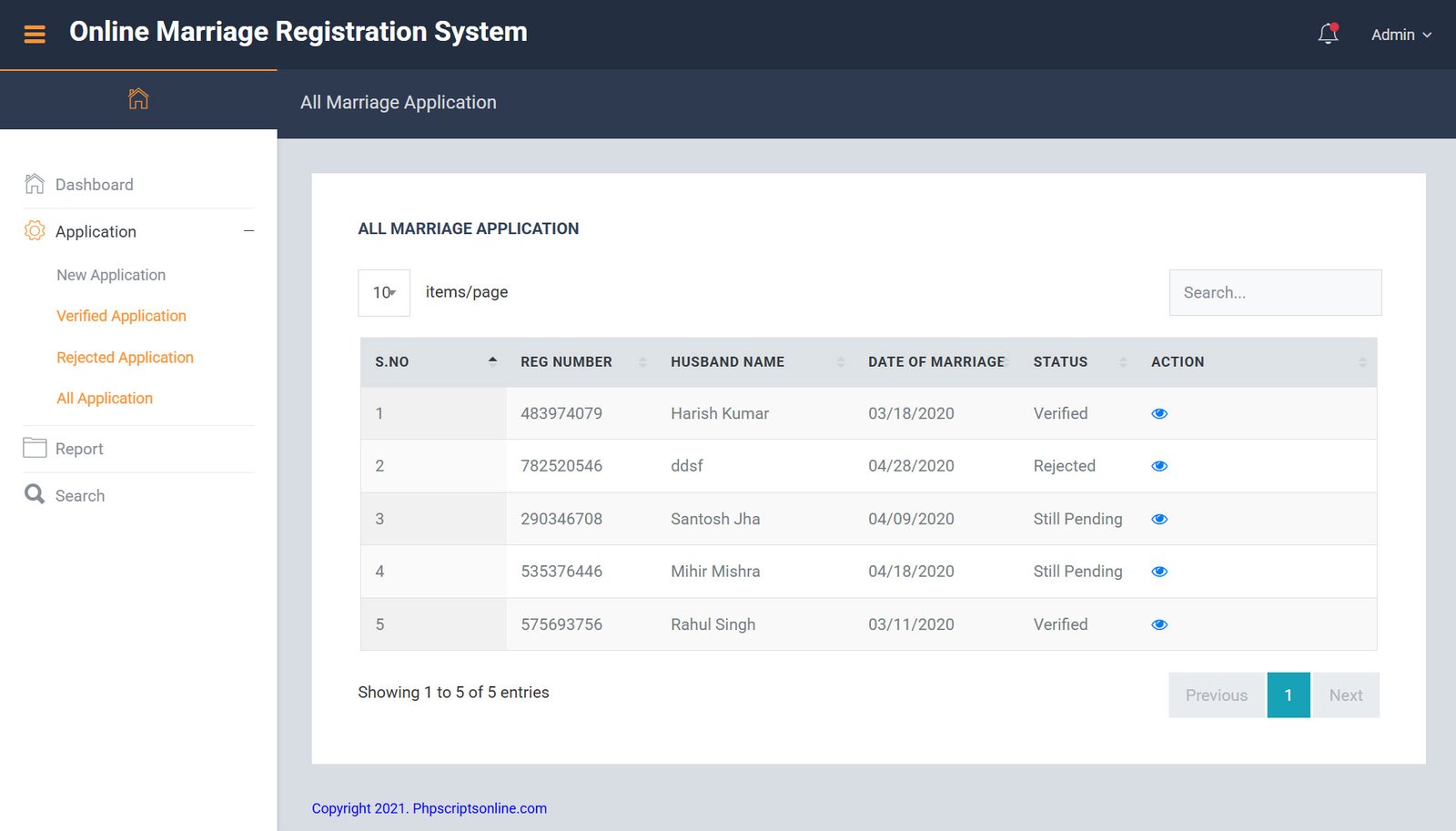Select page 1 in pagination
The width and height of the screenshot is (1456, 831).
[1289, 695]
